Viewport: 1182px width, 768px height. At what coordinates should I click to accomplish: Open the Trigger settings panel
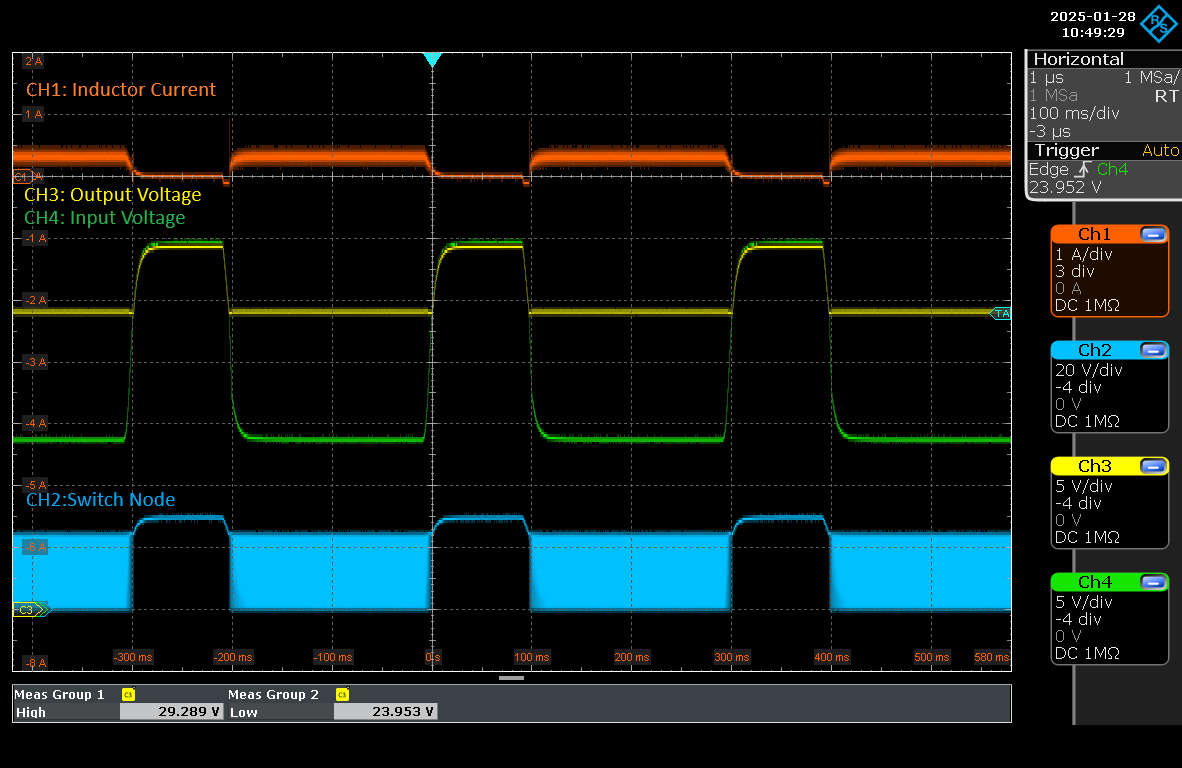[1066, 150]
